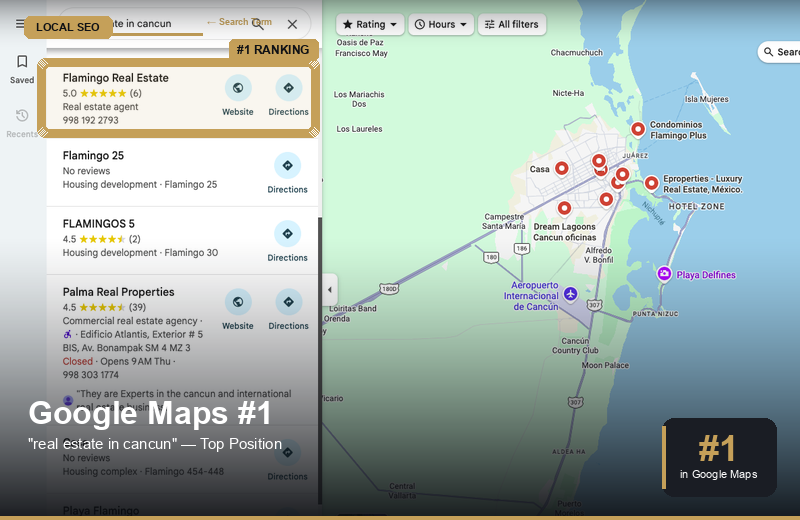Click the Website icon for Flamingo Real Estate

[x=238, y=88]
